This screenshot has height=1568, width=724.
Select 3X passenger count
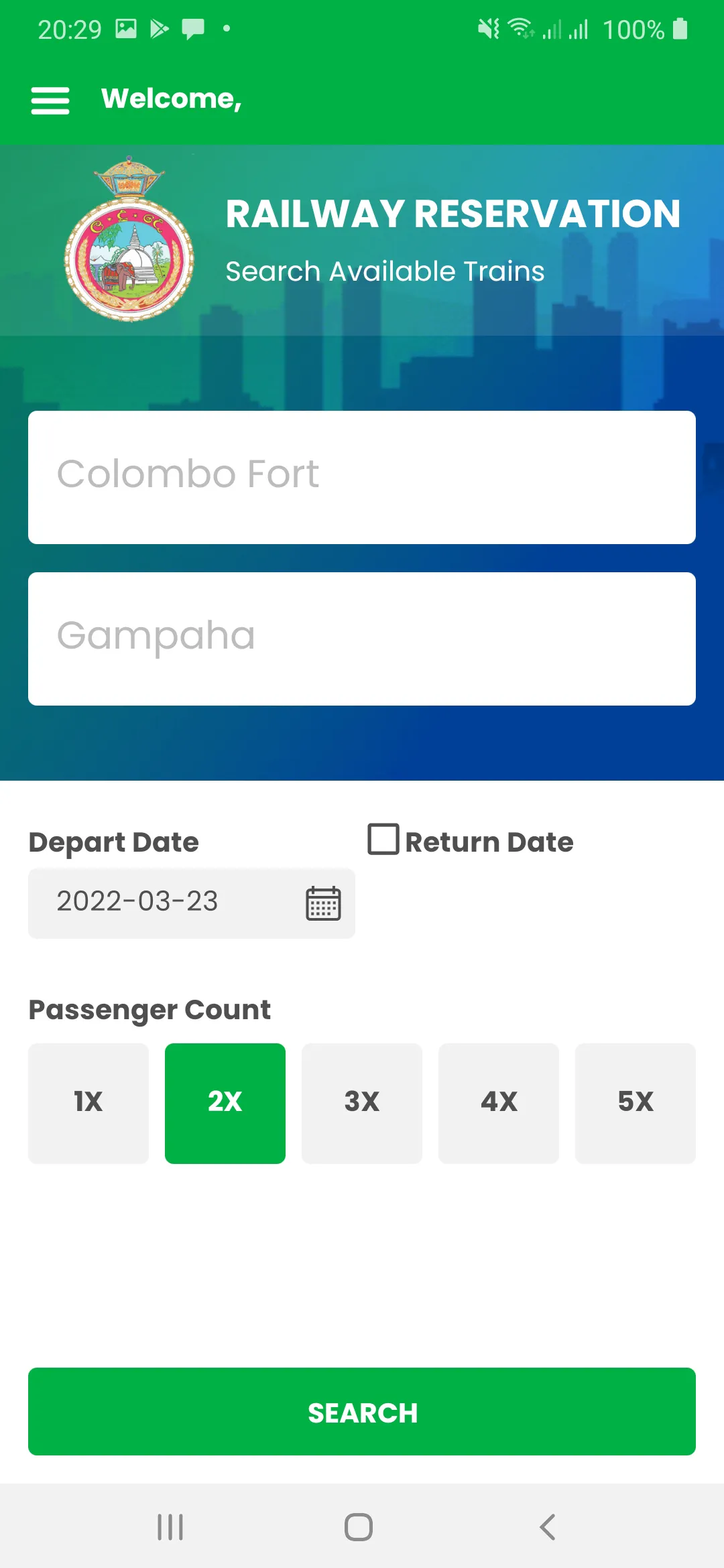tap(362, 1103)
